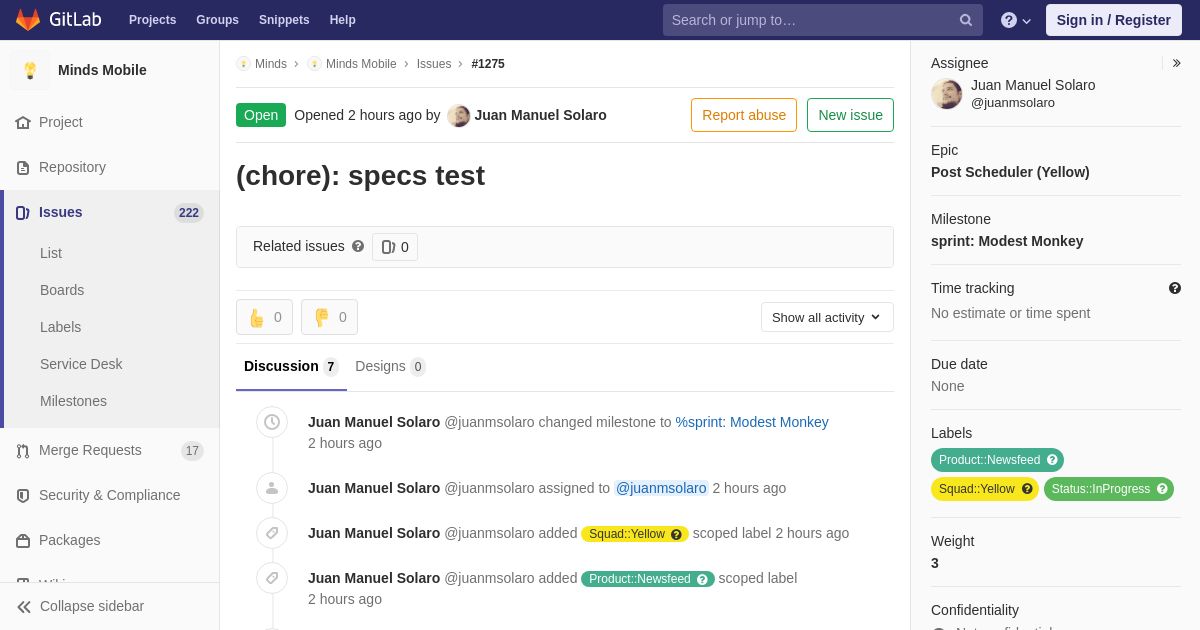Image resolution: width=1200 pixels, height=630 pixels.
Task: Give a thumbs up reaction
Action: [x=264, y=317]
